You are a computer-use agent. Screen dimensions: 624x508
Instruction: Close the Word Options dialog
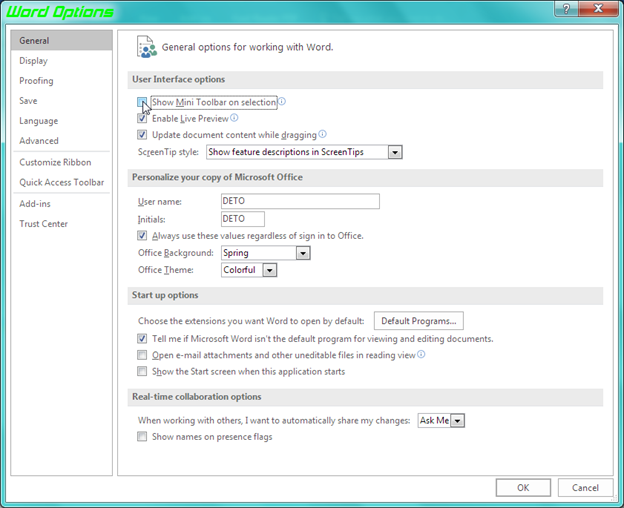coord(598,8)
